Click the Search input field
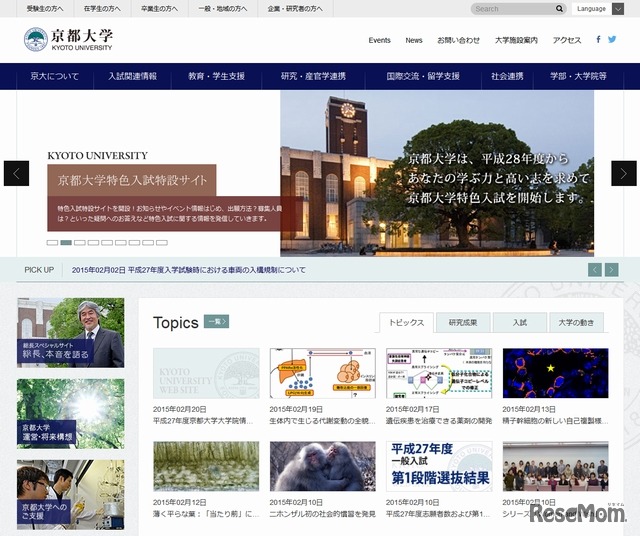The height and width of the screenshot is (536, 640). pos(513,9)
